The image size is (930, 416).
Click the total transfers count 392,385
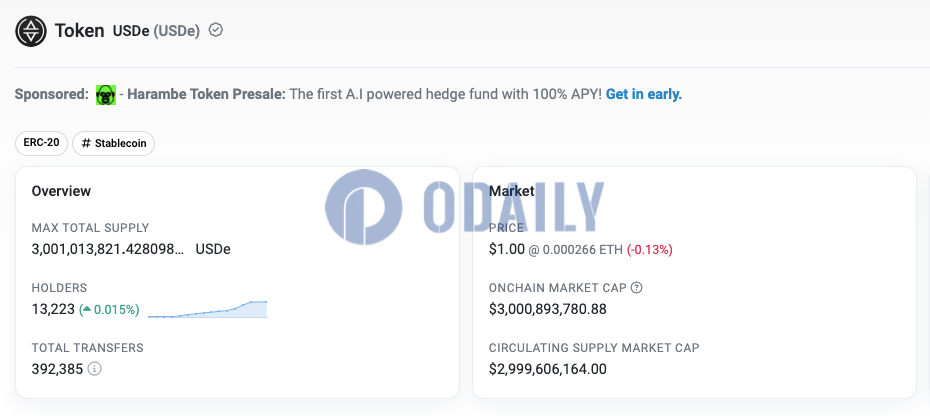57,369
